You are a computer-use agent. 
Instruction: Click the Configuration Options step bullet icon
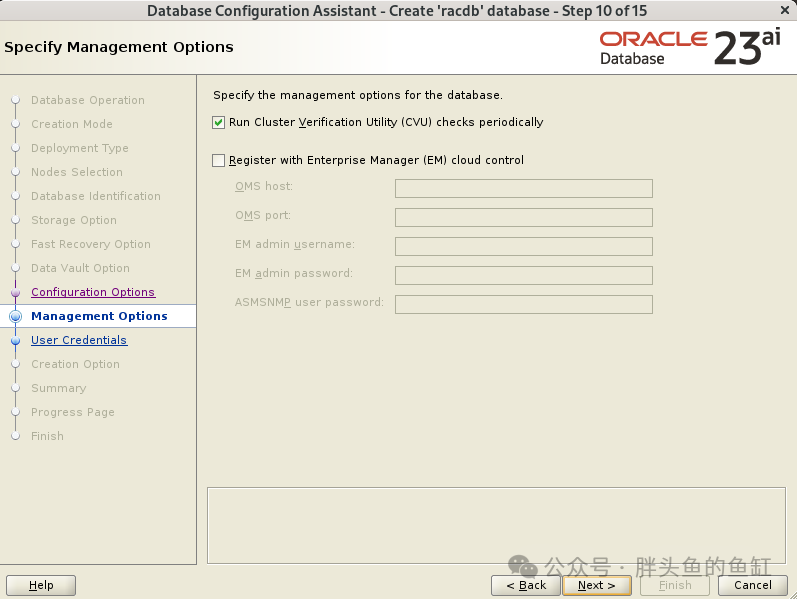[x=16, y=292]
